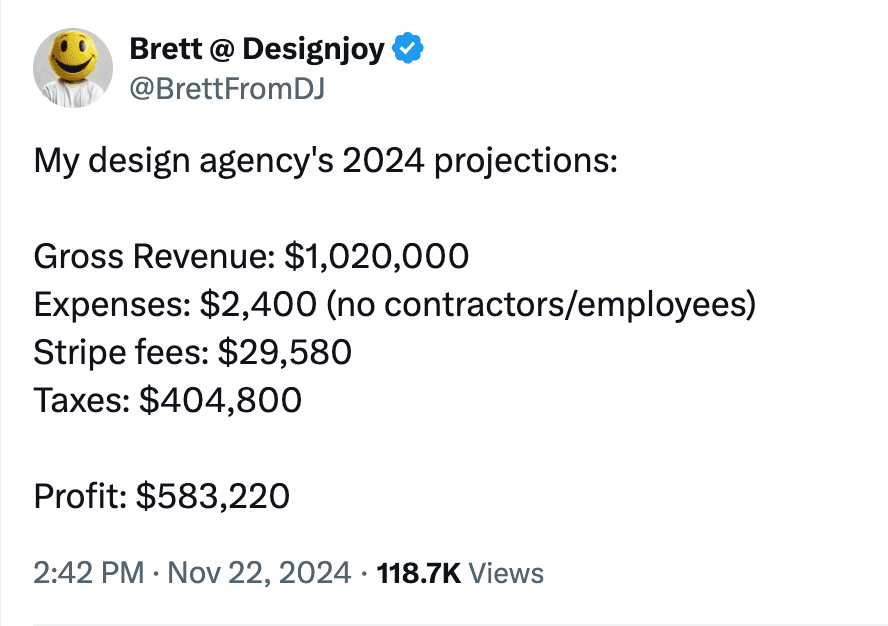Click the blue verified checkmark badge
Image resolution: width=888 pixels, height=626 pixels.
408,49
